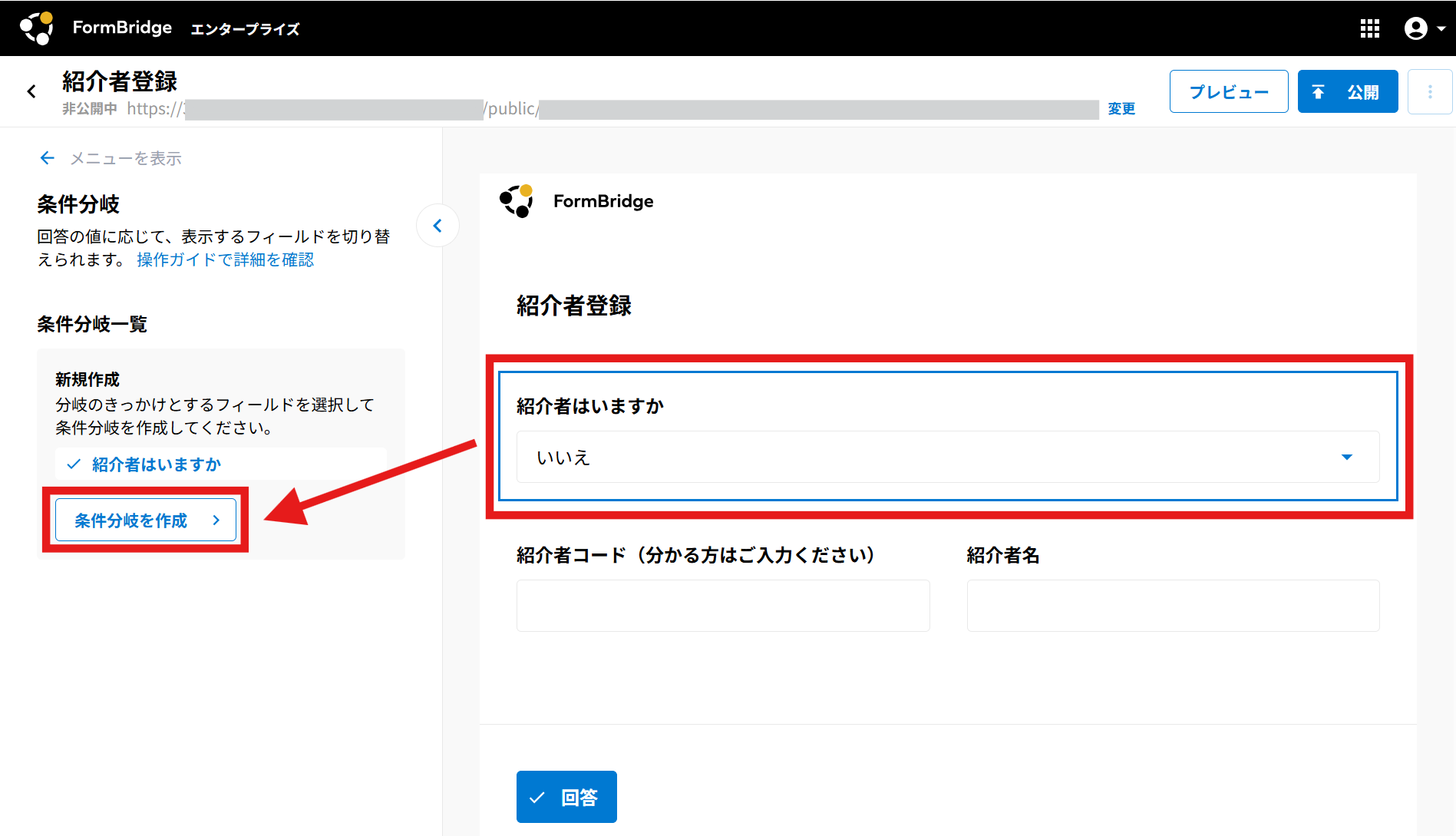Submit the form with the 回答 button
The height and width of the screenshot is (836, 1456).
pos(566,797)
